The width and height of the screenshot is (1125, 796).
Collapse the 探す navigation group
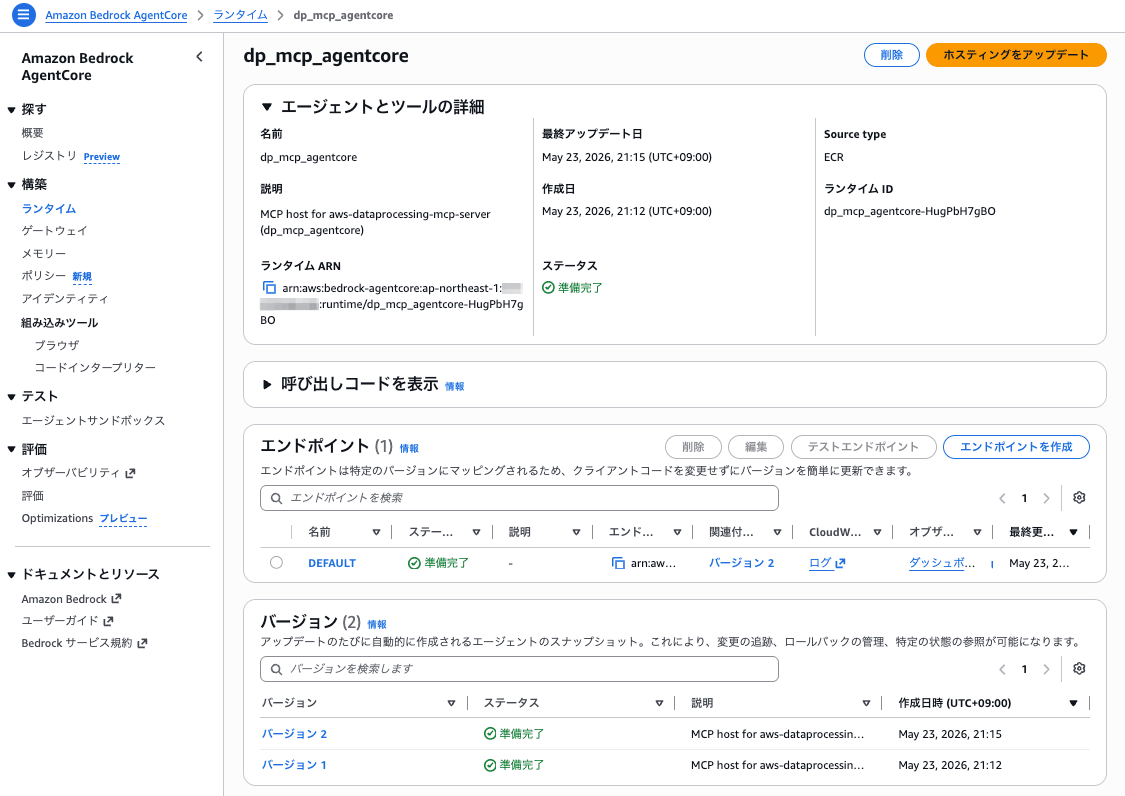[x=11, y=110]
